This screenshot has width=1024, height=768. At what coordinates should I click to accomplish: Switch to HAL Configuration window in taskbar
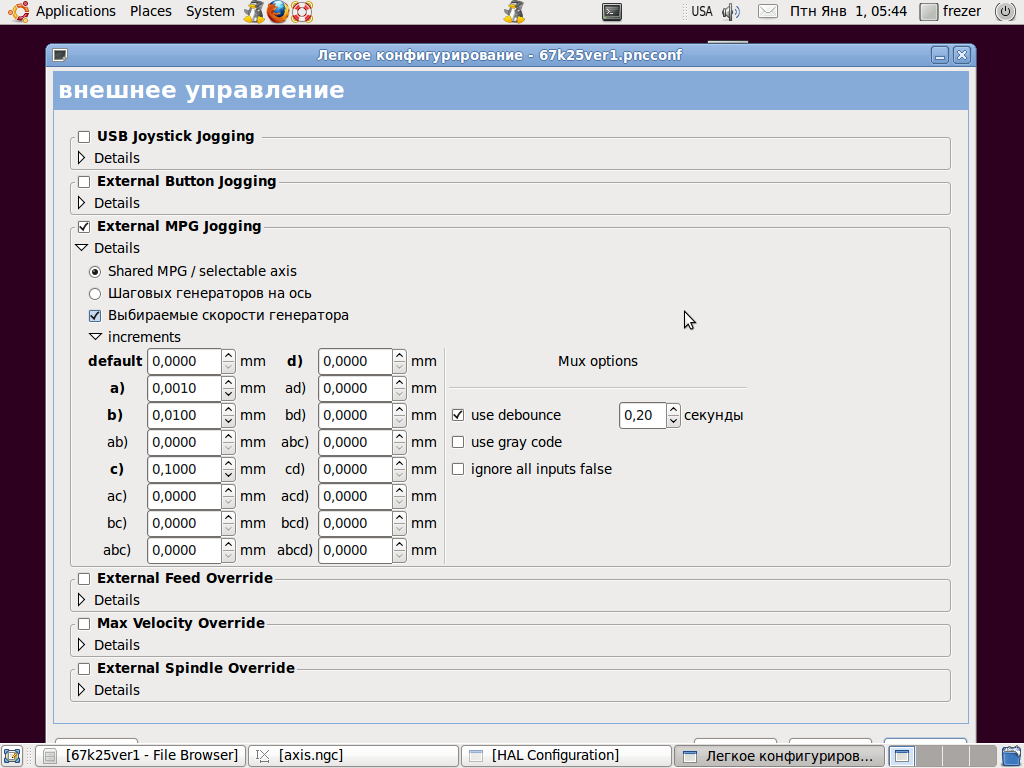coord(566,756)
